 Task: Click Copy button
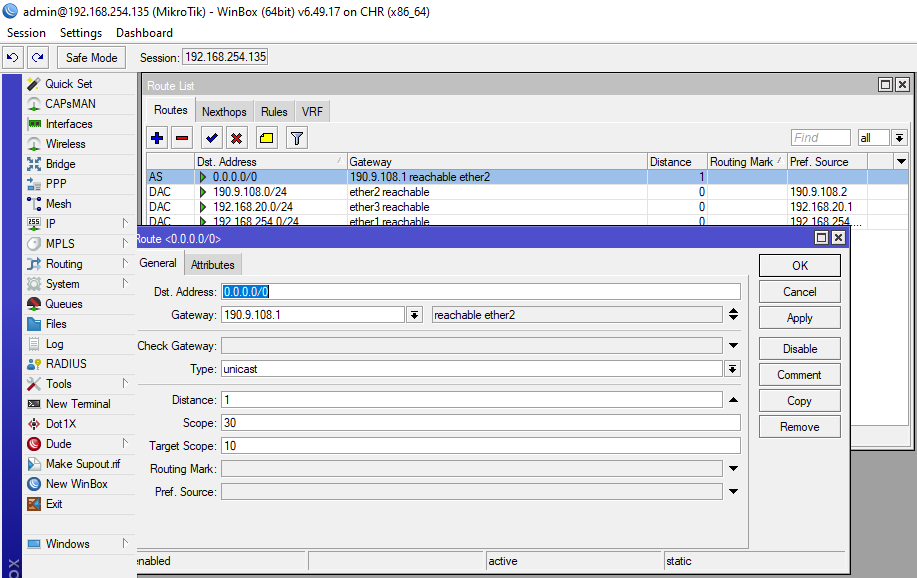pyautogui.click(x=799, y=401)
